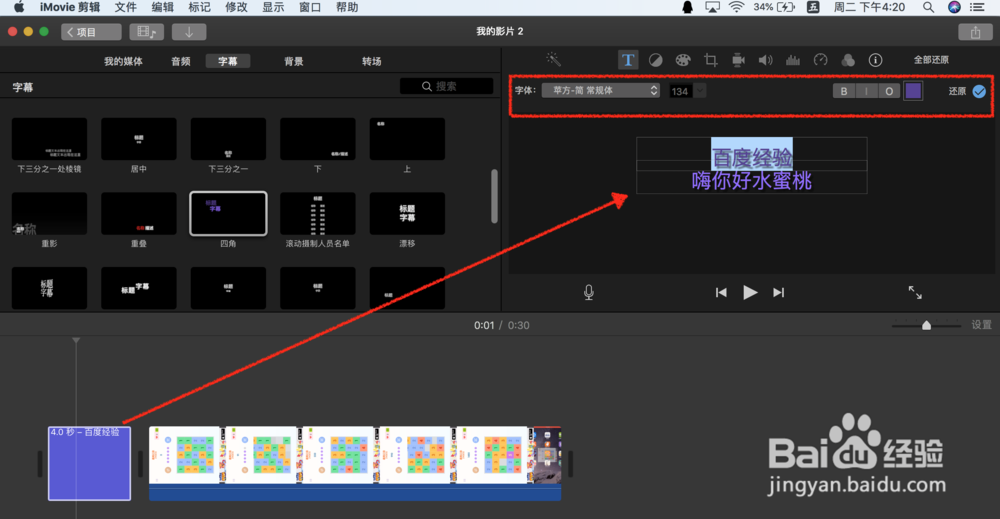Click the import media down-arrow button
This screenshot has height=519, width=1000.
click(189, 32)
